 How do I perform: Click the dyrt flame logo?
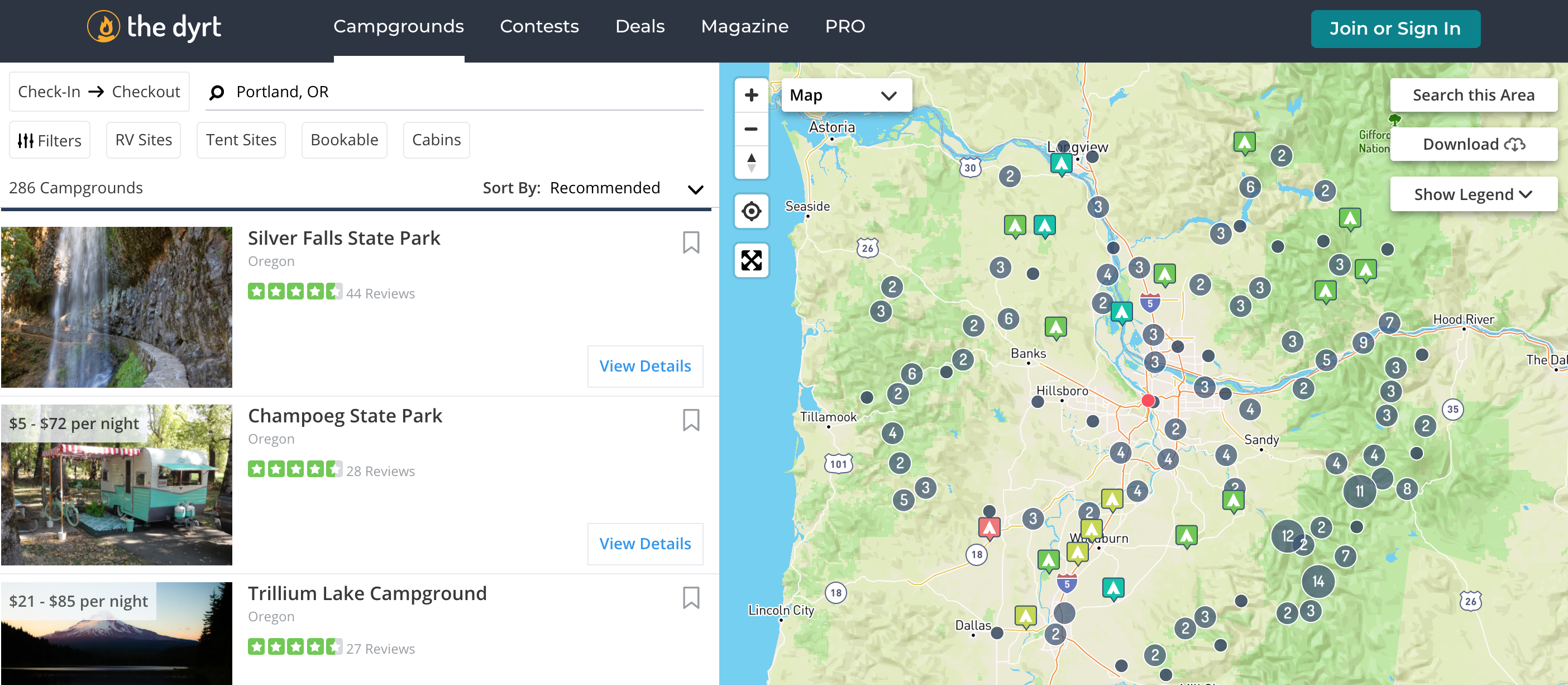103,27
